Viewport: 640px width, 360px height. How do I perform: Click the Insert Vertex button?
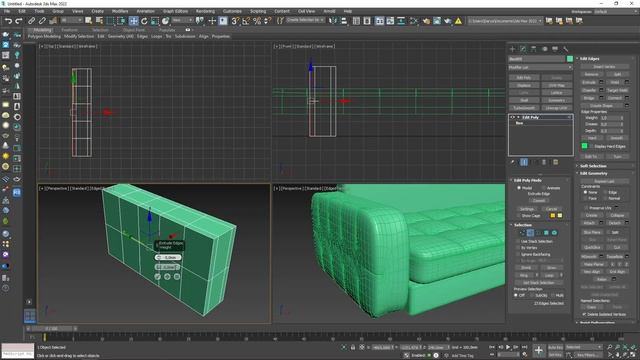604,67
